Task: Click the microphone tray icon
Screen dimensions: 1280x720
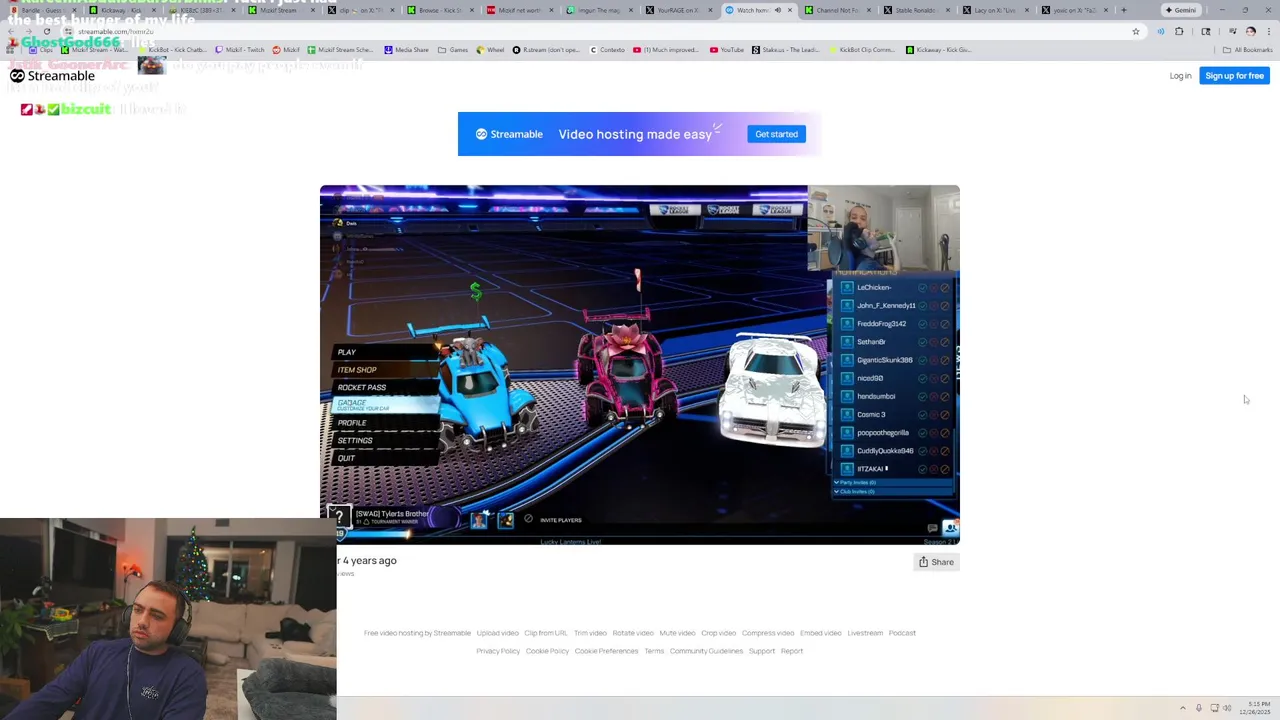Action: 1199,708
